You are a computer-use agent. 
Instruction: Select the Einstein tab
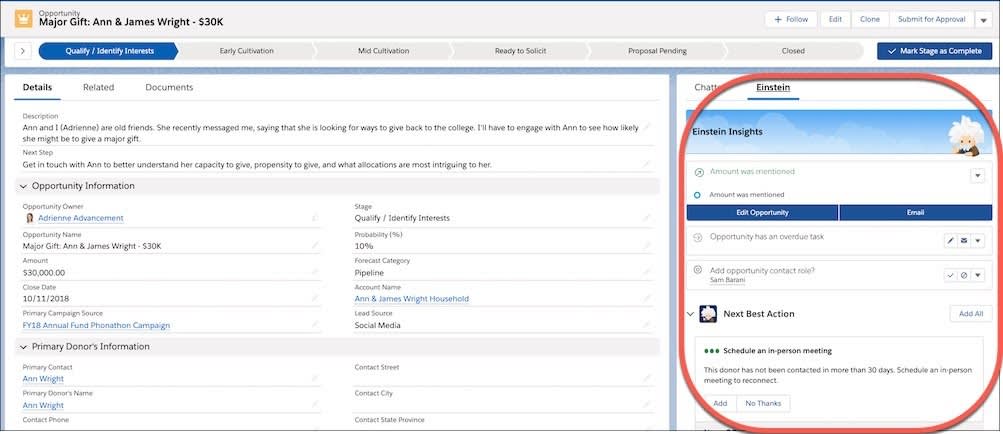point(773,88)
